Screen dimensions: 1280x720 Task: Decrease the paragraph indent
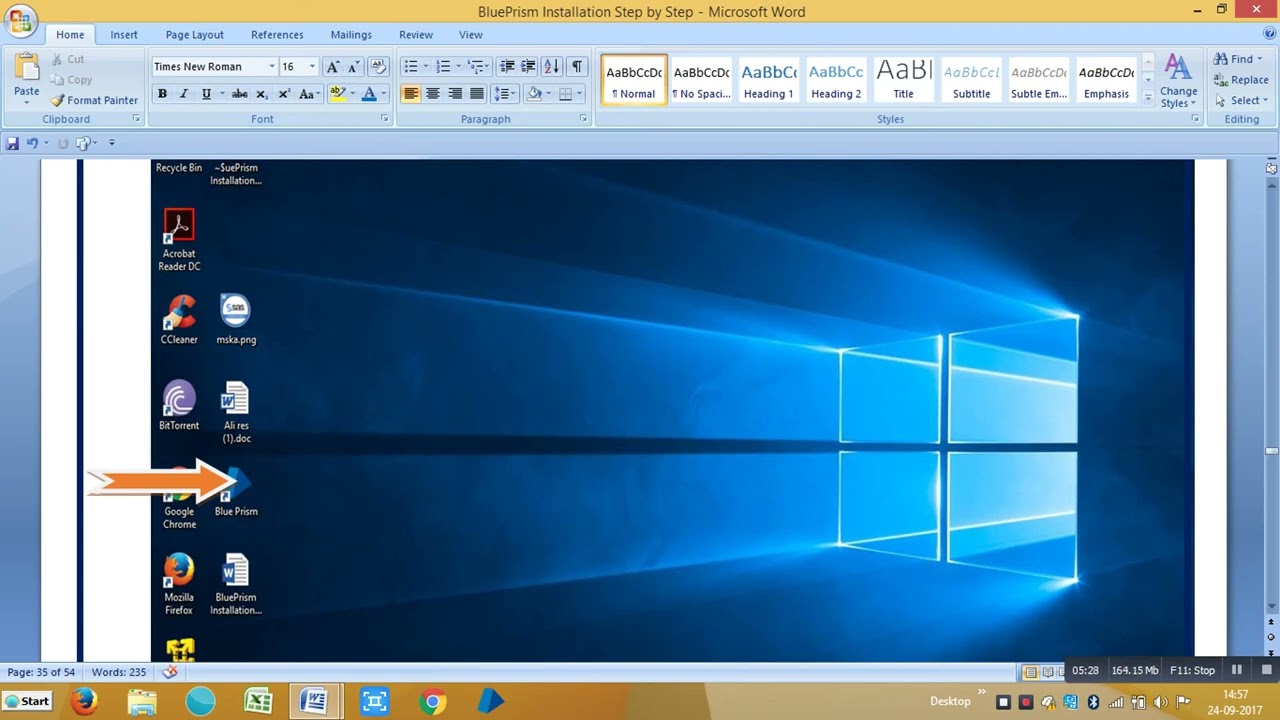[507, 66]
